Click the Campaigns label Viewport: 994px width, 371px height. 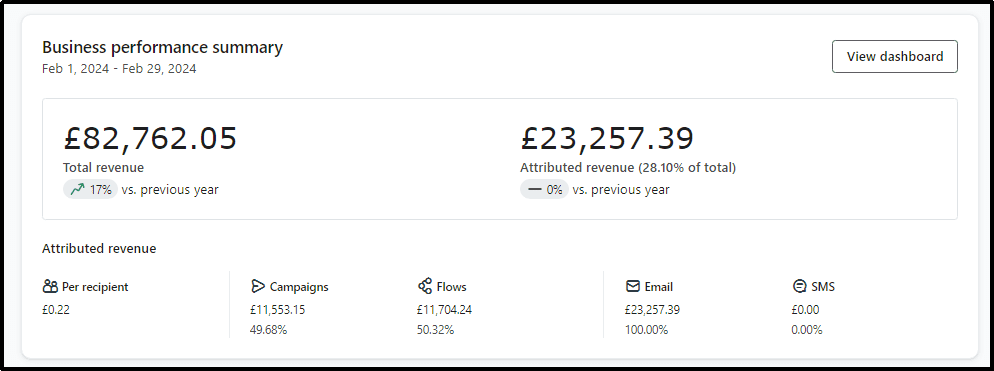[x=299, y=287]
